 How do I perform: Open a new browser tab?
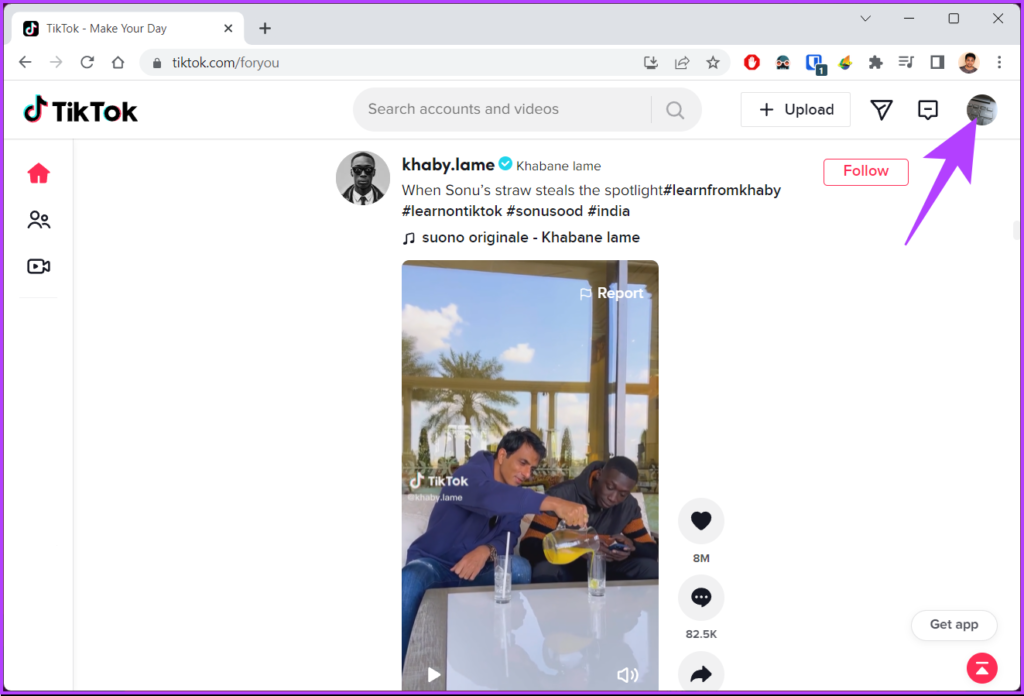coord(265,28)
